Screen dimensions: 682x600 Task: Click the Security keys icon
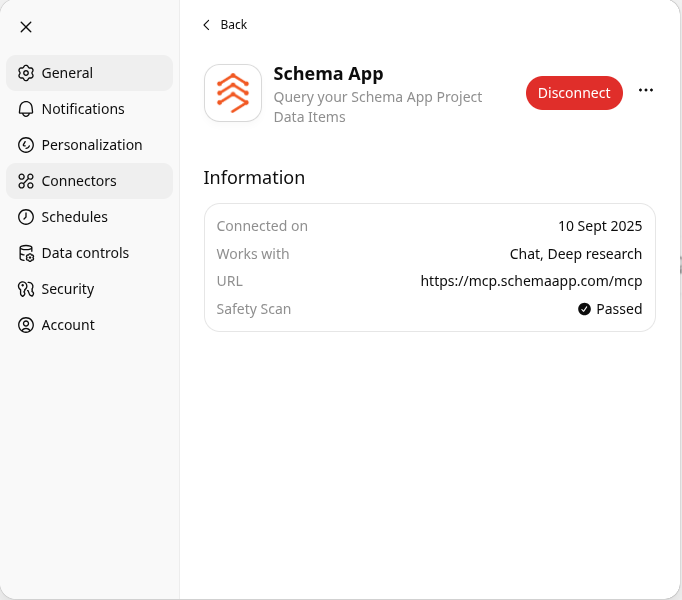[x=26, y=289]
